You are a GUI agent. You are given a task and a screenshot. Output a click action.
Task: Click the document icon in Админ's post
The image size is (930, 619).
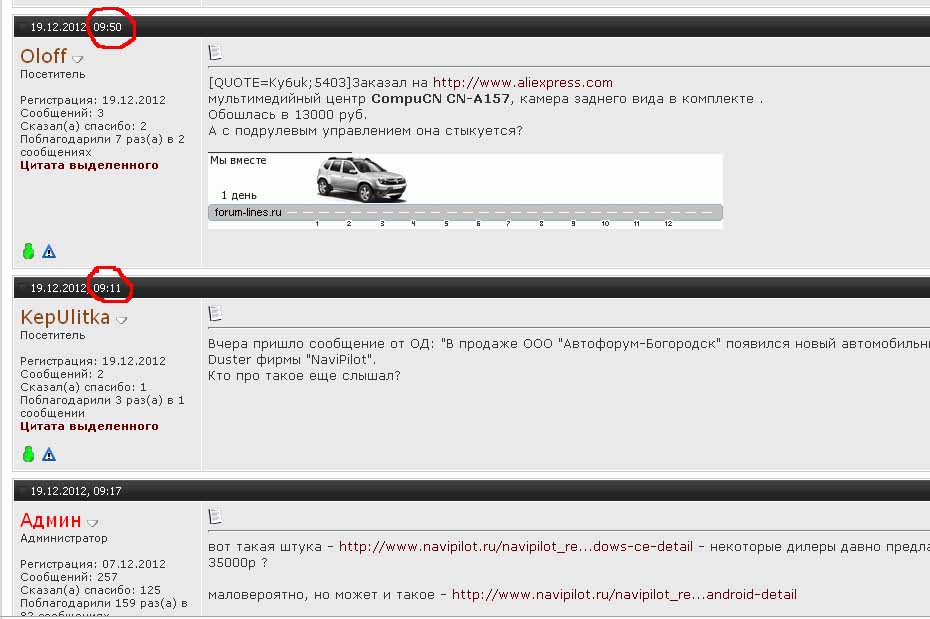(215, 516)
